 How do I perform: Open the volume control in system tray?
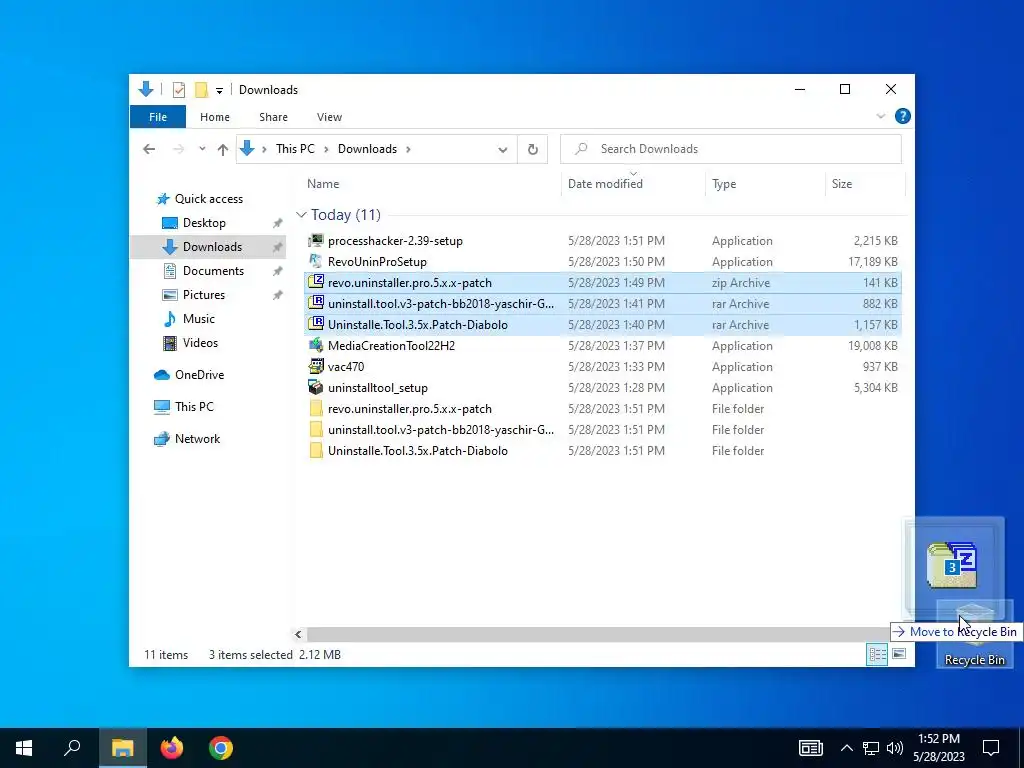895,748
